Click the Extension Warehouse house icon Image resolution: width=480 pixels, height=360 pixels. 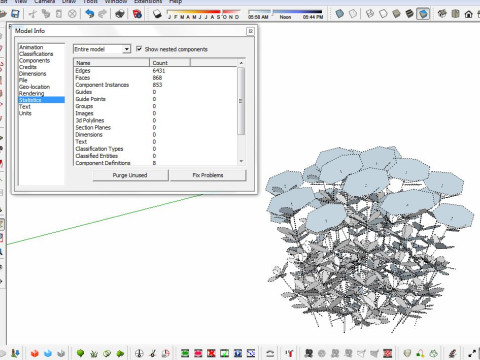point(469,14)
